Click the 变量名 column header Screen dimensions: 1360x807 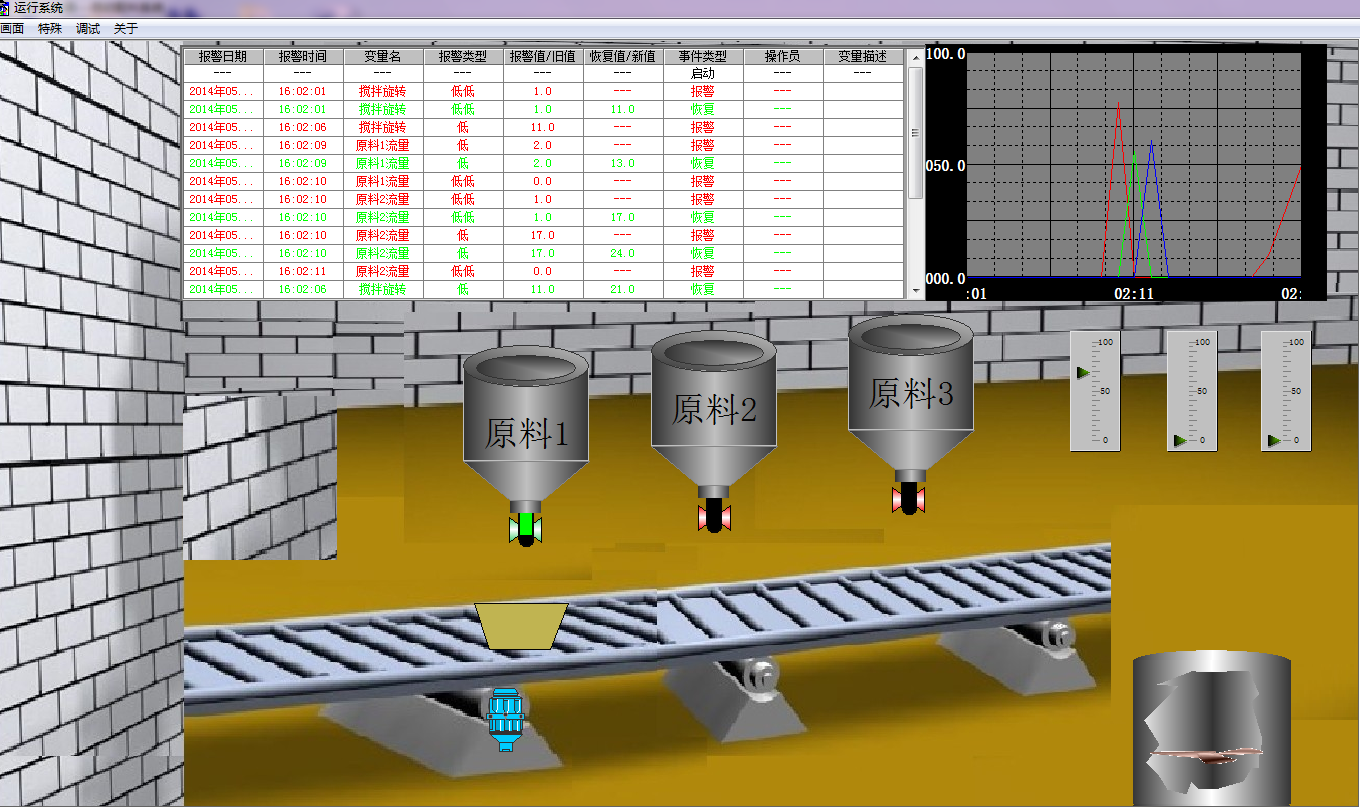pos(383,57)
